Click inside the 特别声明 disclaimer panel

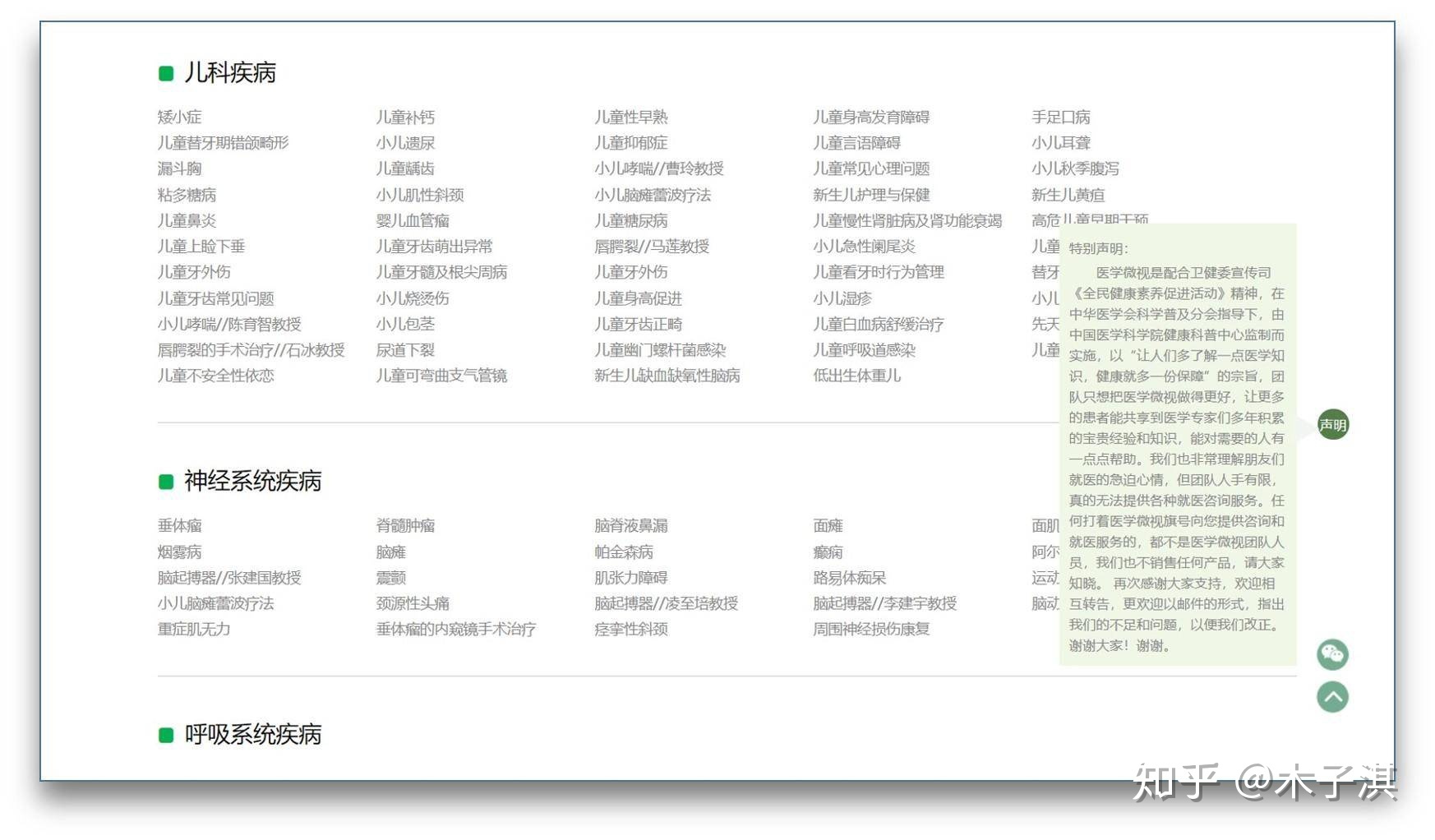[1175, 444]
